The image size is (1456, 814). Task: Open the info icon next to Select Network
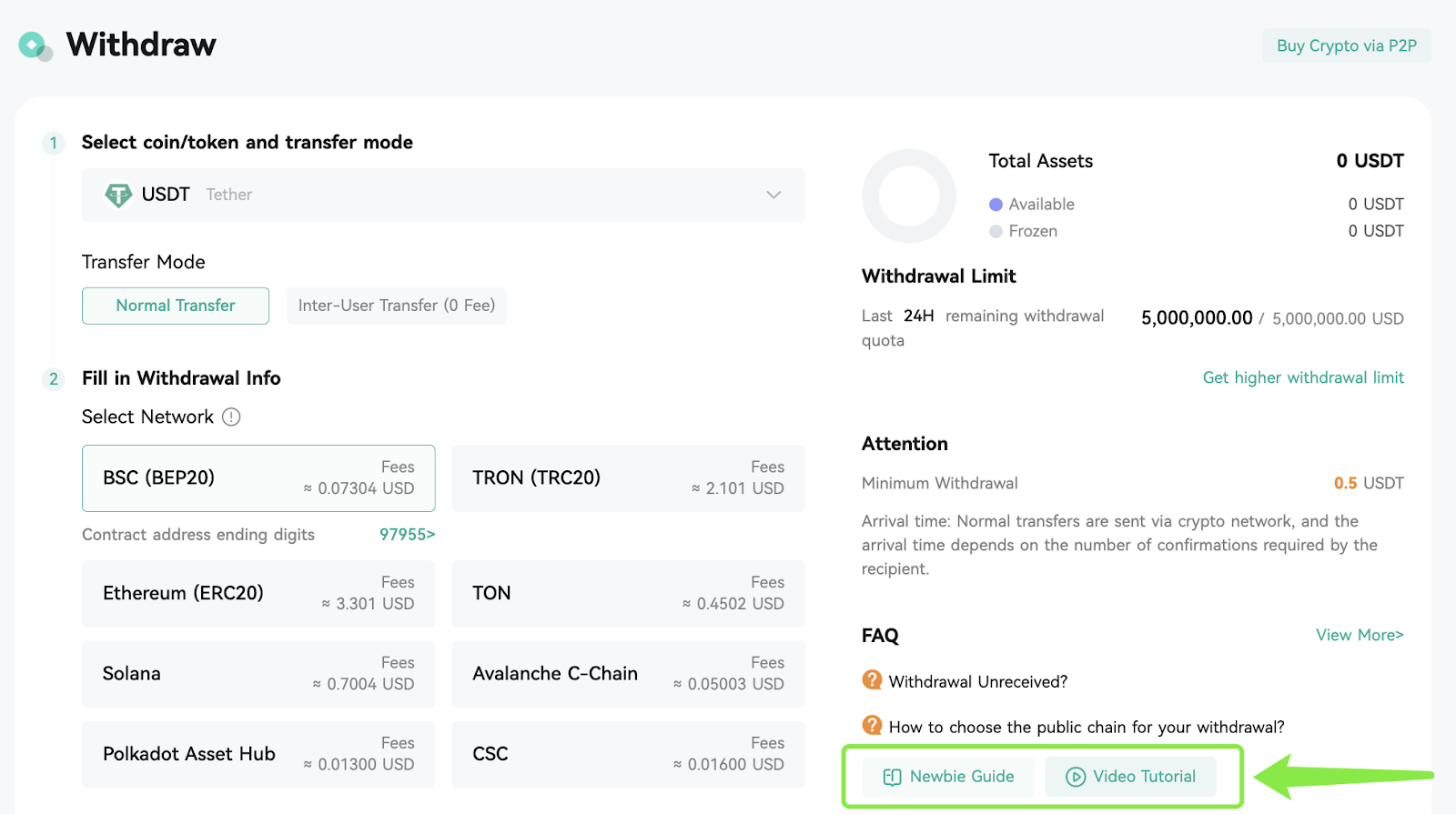pyautogui.click(x=232, y=417)
